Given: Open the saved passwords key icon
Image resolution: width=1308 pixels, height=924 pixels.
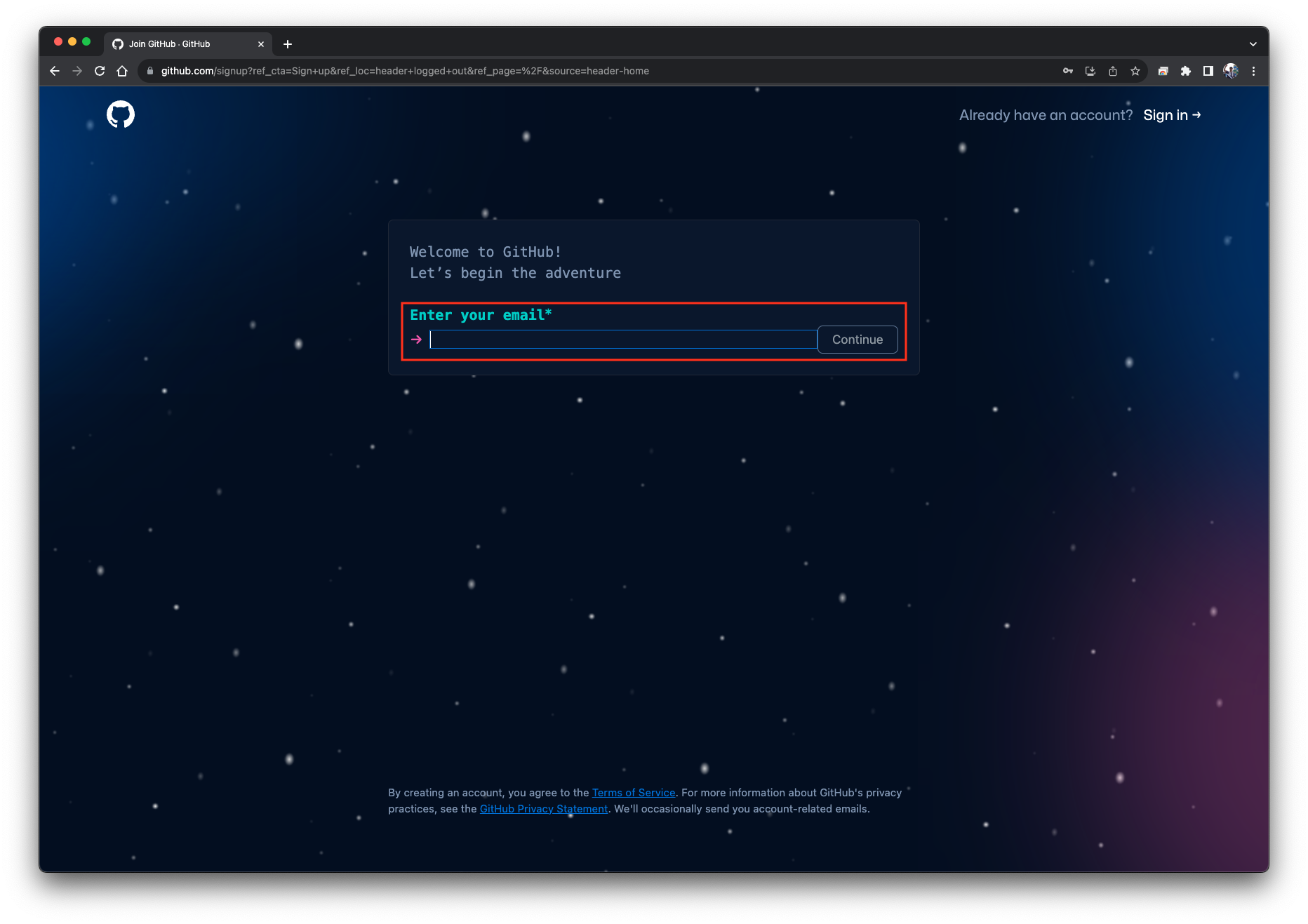Looking at the screenshot, I should (1068, 71).
